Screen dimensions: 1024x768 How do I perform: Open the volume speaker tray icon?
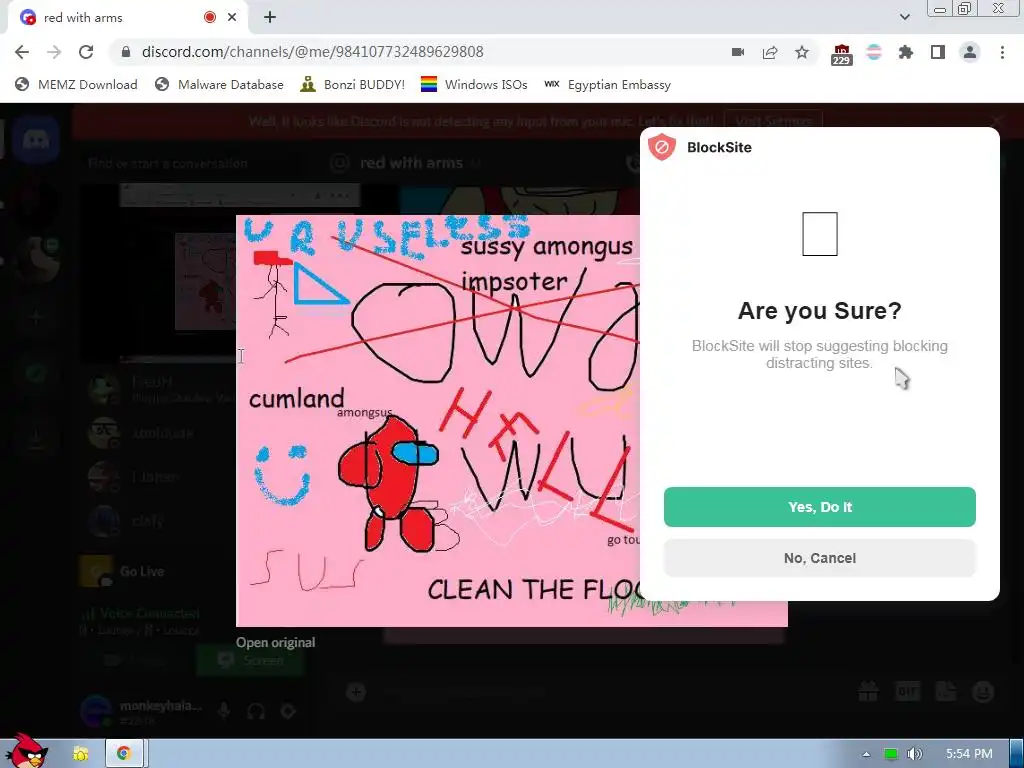pos(915,754)
